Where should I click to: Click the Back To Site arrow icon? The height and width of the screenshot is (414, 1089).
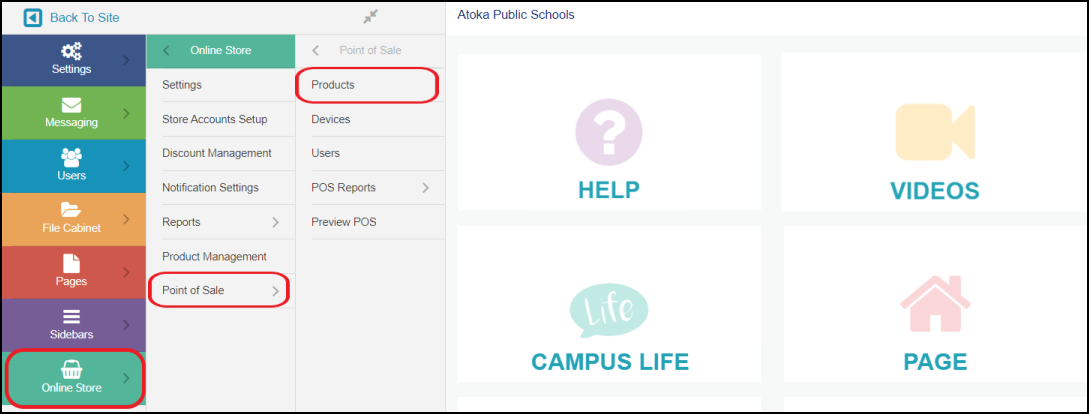pyautogui.click(x=33, y=17)
